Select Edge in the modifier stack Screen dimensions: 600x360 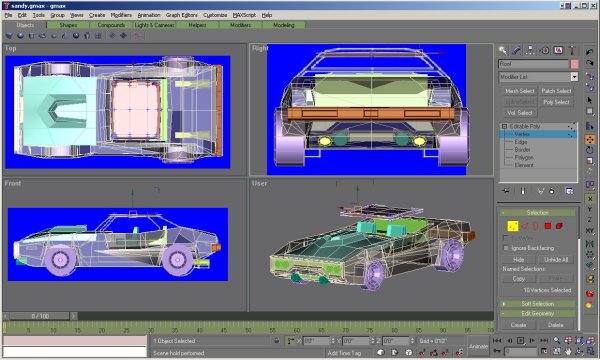(x=521, y=142)
